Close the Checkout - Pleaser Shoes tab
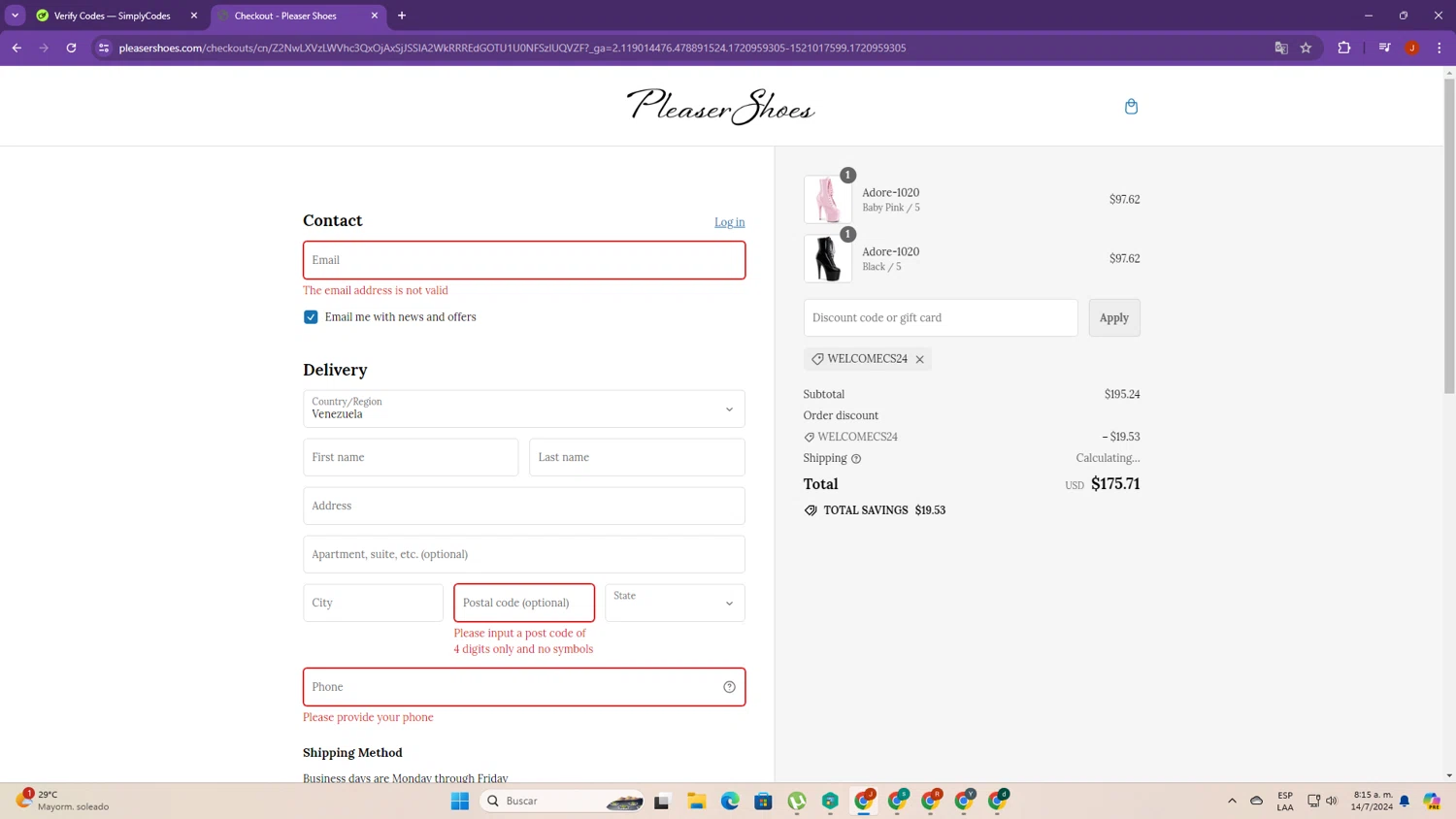Screen dimensions: 1456x819 click(x=375, y=16)
